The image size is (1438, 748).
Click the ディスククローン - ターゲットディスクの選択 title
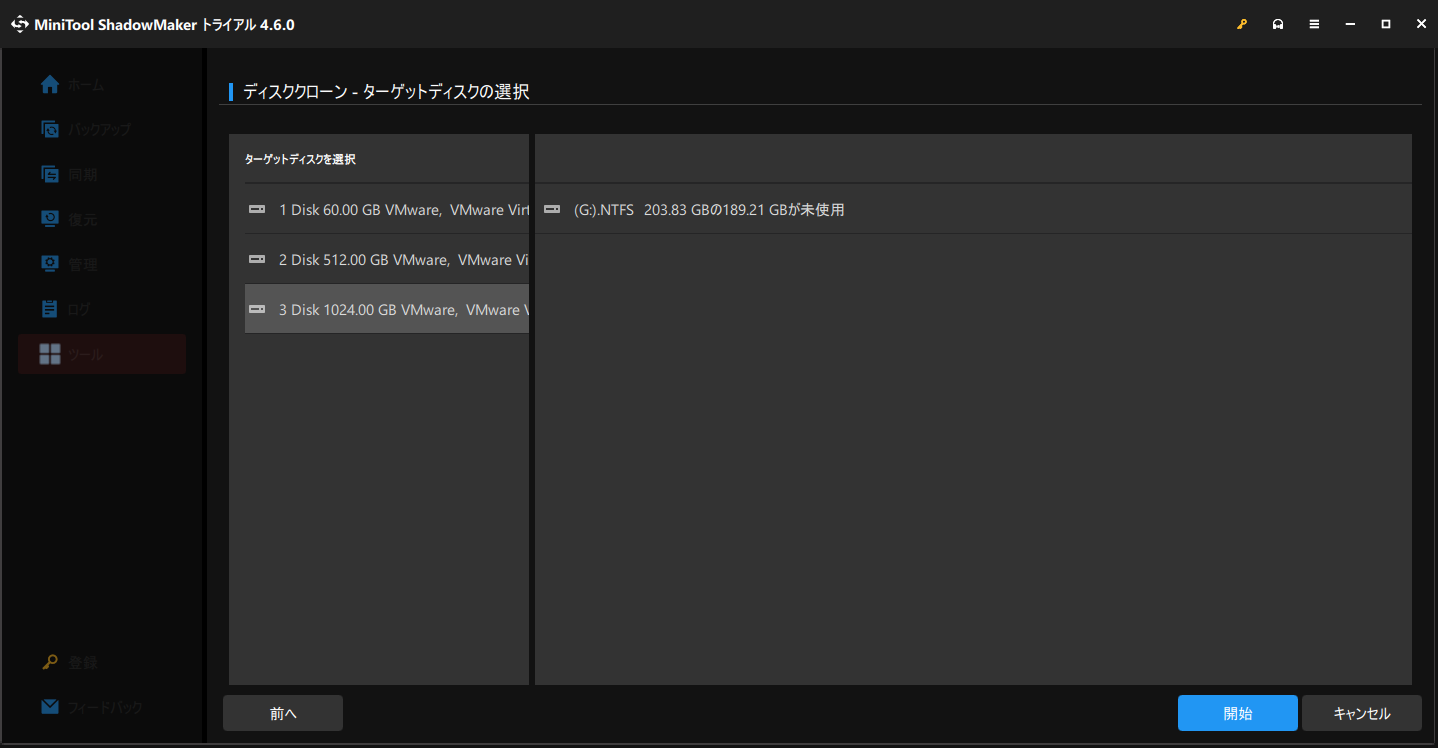386,92
